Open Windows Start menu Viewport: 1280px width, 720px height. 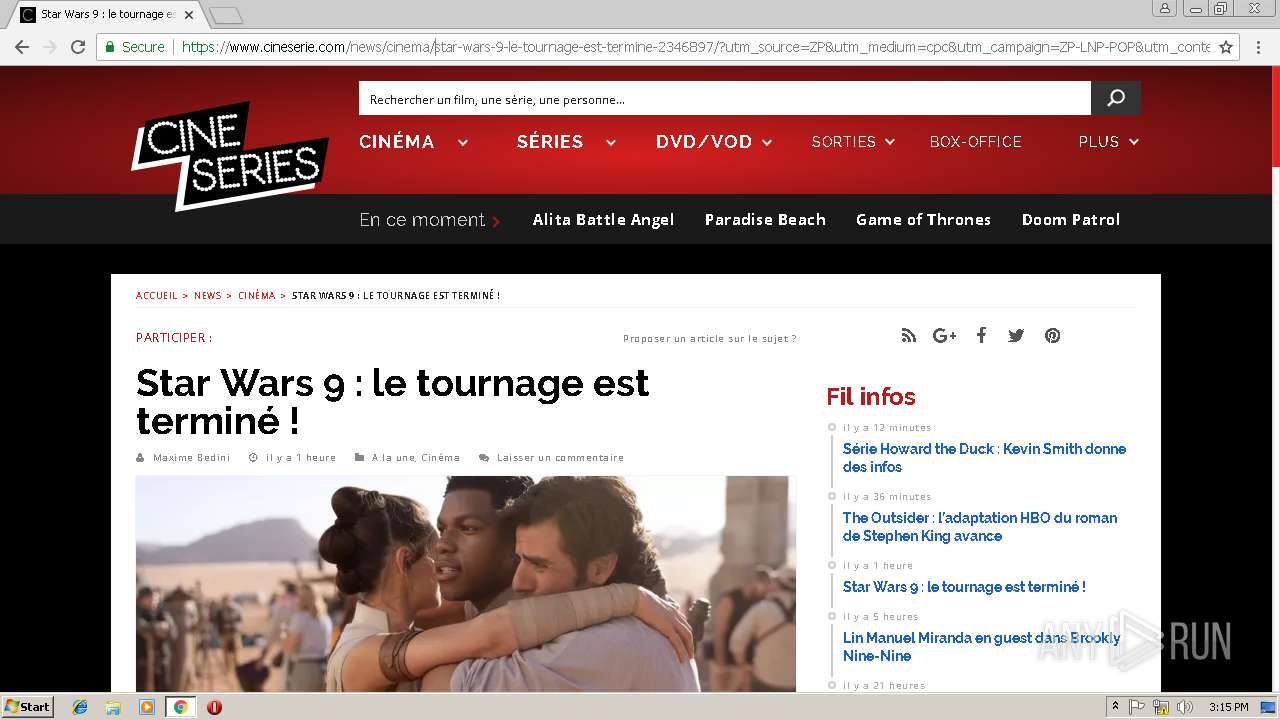[x=28, y=707]
